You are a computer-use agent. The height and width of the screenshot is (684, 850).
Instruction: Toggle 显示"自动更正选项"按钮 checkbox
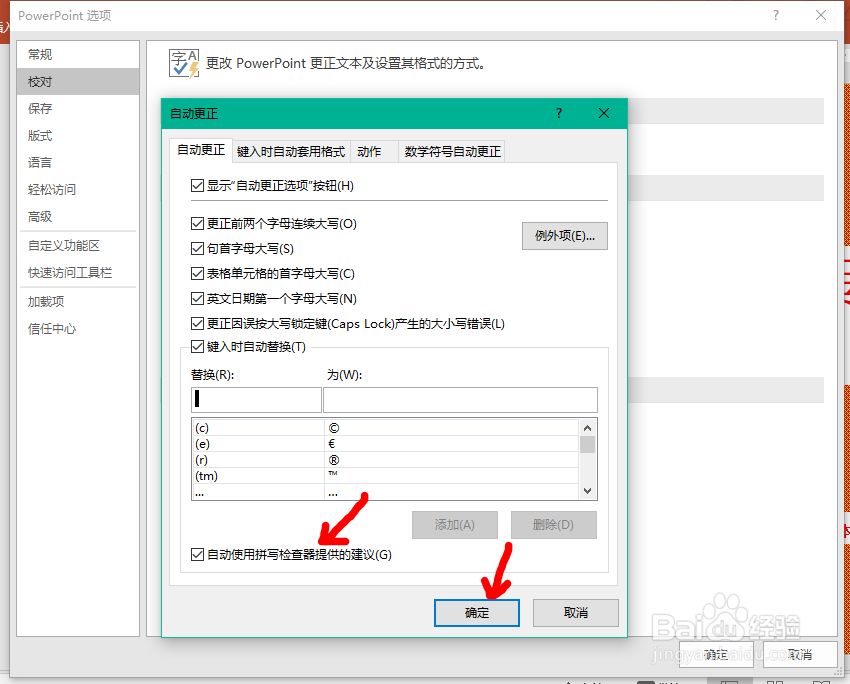(x=197, y=186)
